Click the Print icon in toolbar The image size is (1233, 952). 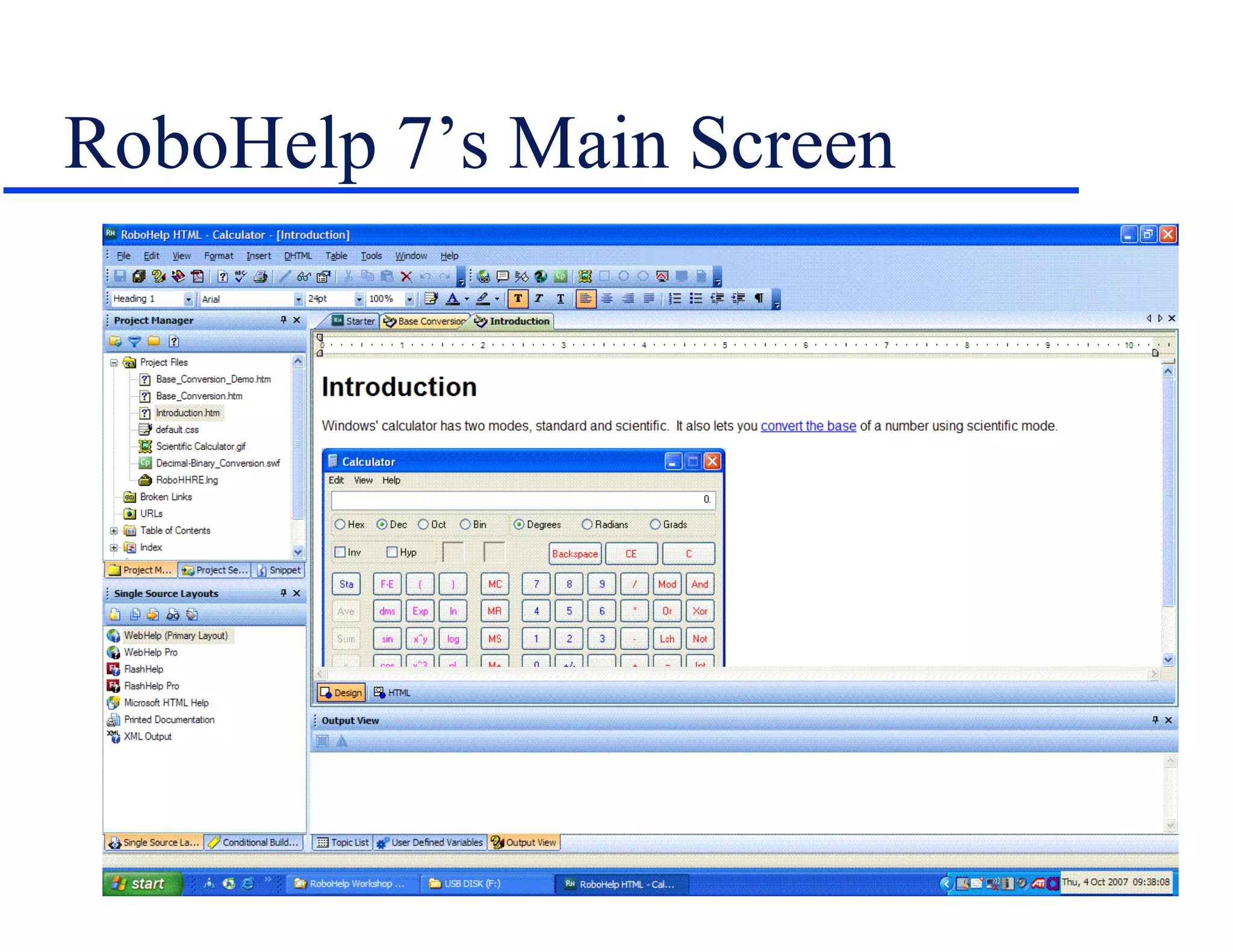pos(261,276)
